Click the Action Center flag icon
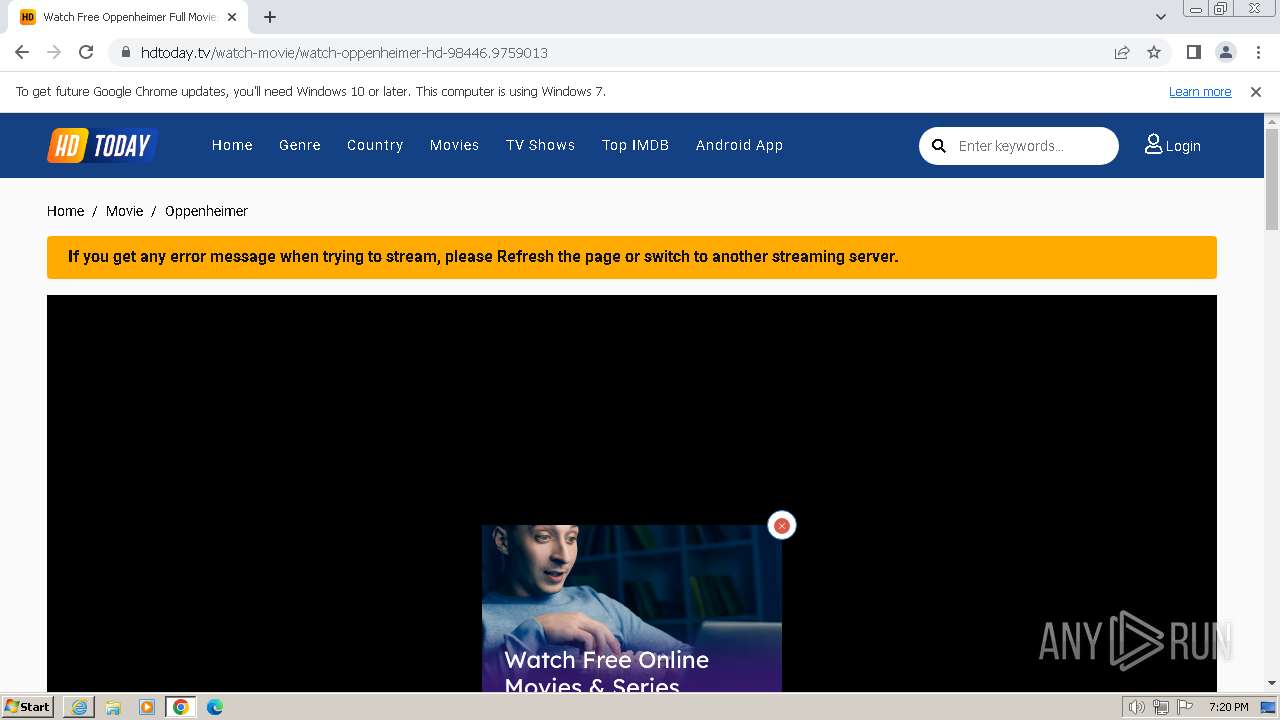 click(x=1185, y=707)
